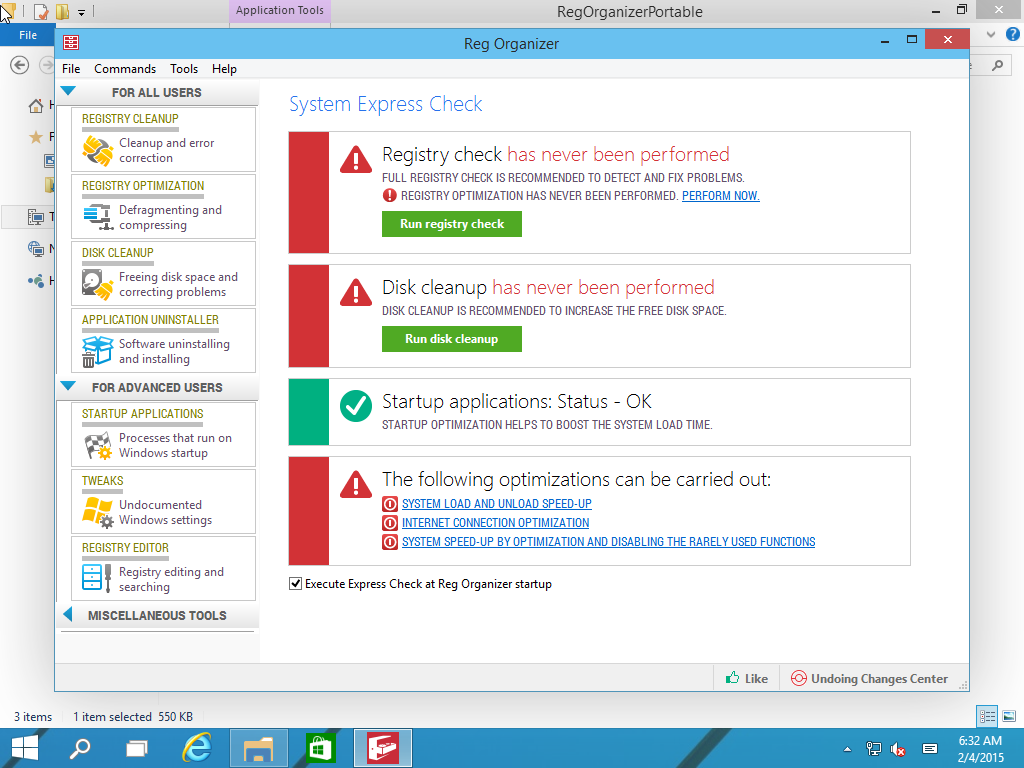This screenshot has height=768, width=1024.
Task: Open the Commands menu
Action: coord(125,69)
